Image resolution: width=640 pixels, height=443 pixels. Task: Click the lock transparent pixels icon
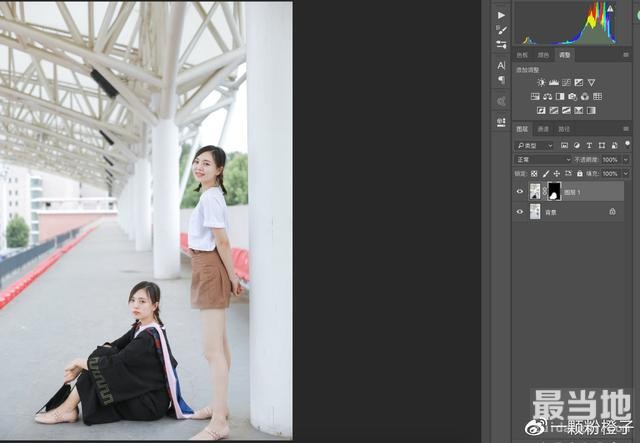[535, 173]
